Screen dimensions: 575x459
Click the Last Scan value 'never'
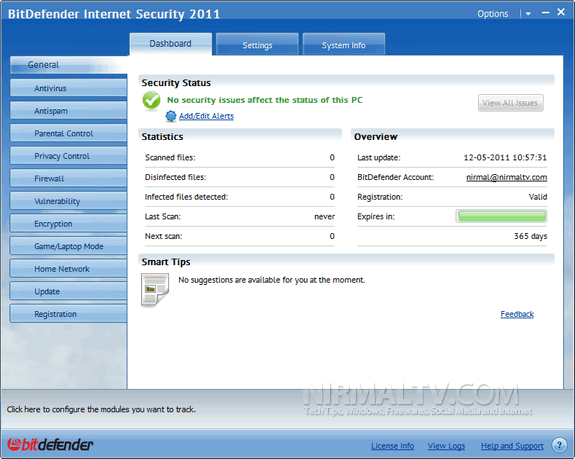[x=325, y=217]
